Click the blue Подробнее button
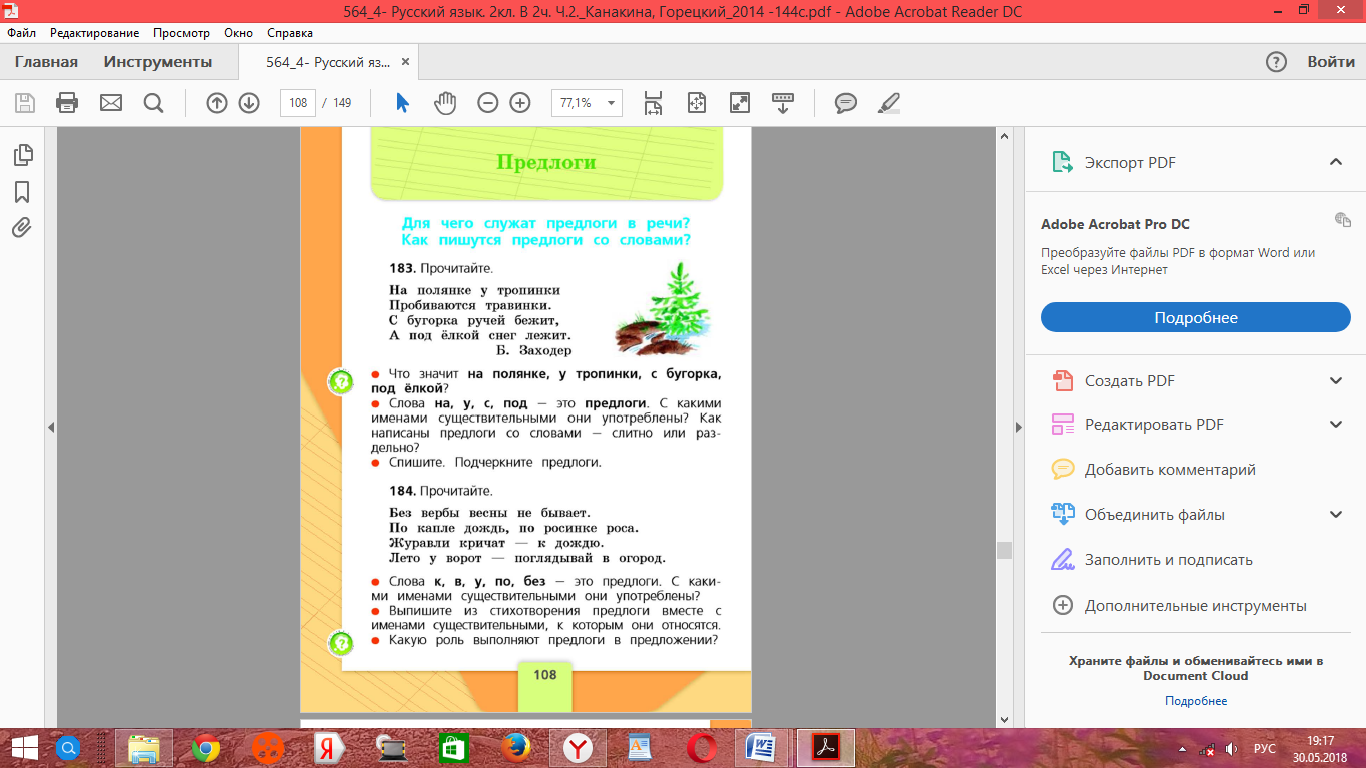This screenshot has height=768, width=1366. 1196,317
